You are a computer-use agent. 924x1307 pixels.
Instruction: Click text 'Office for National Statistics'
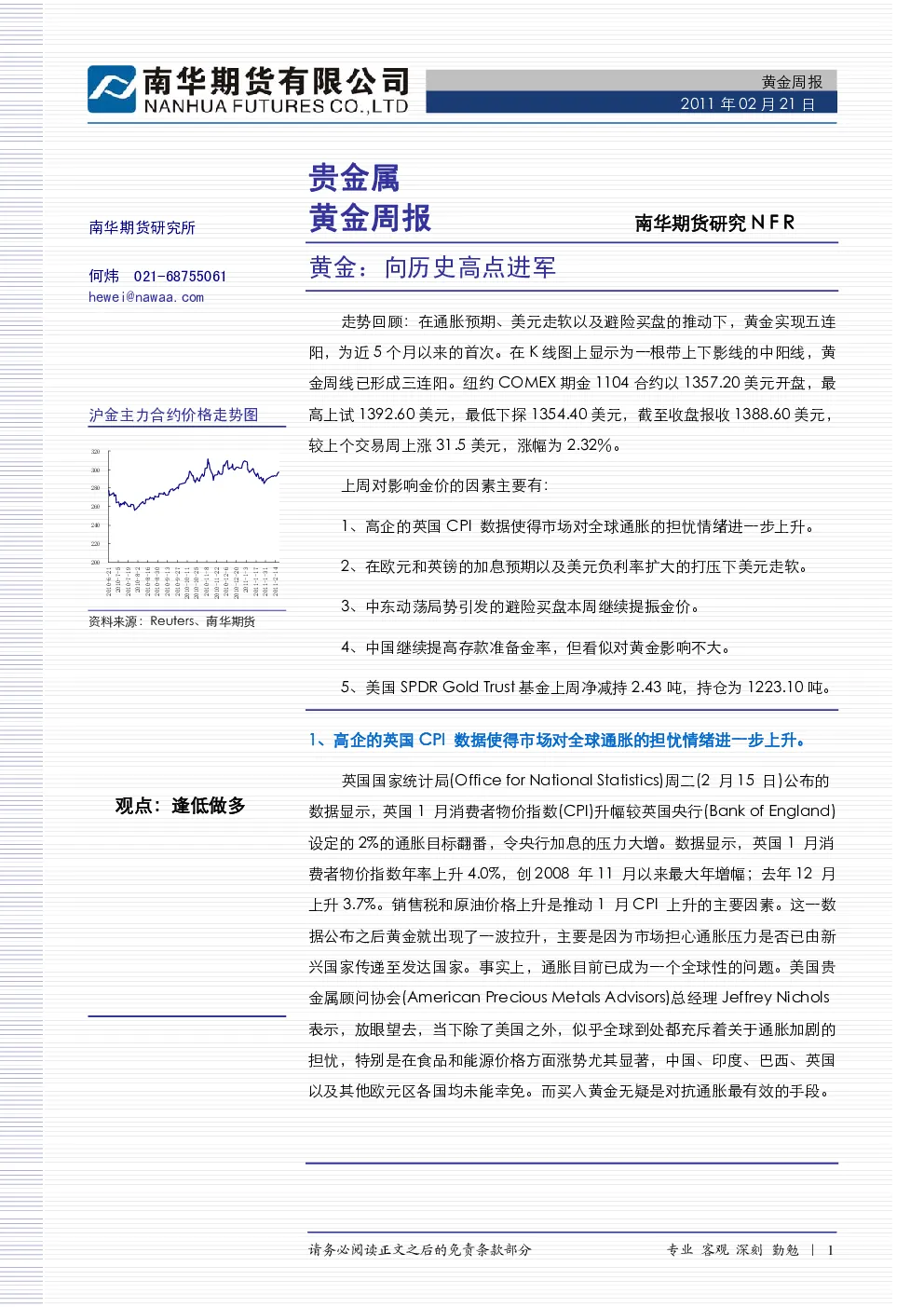point(556,781)
